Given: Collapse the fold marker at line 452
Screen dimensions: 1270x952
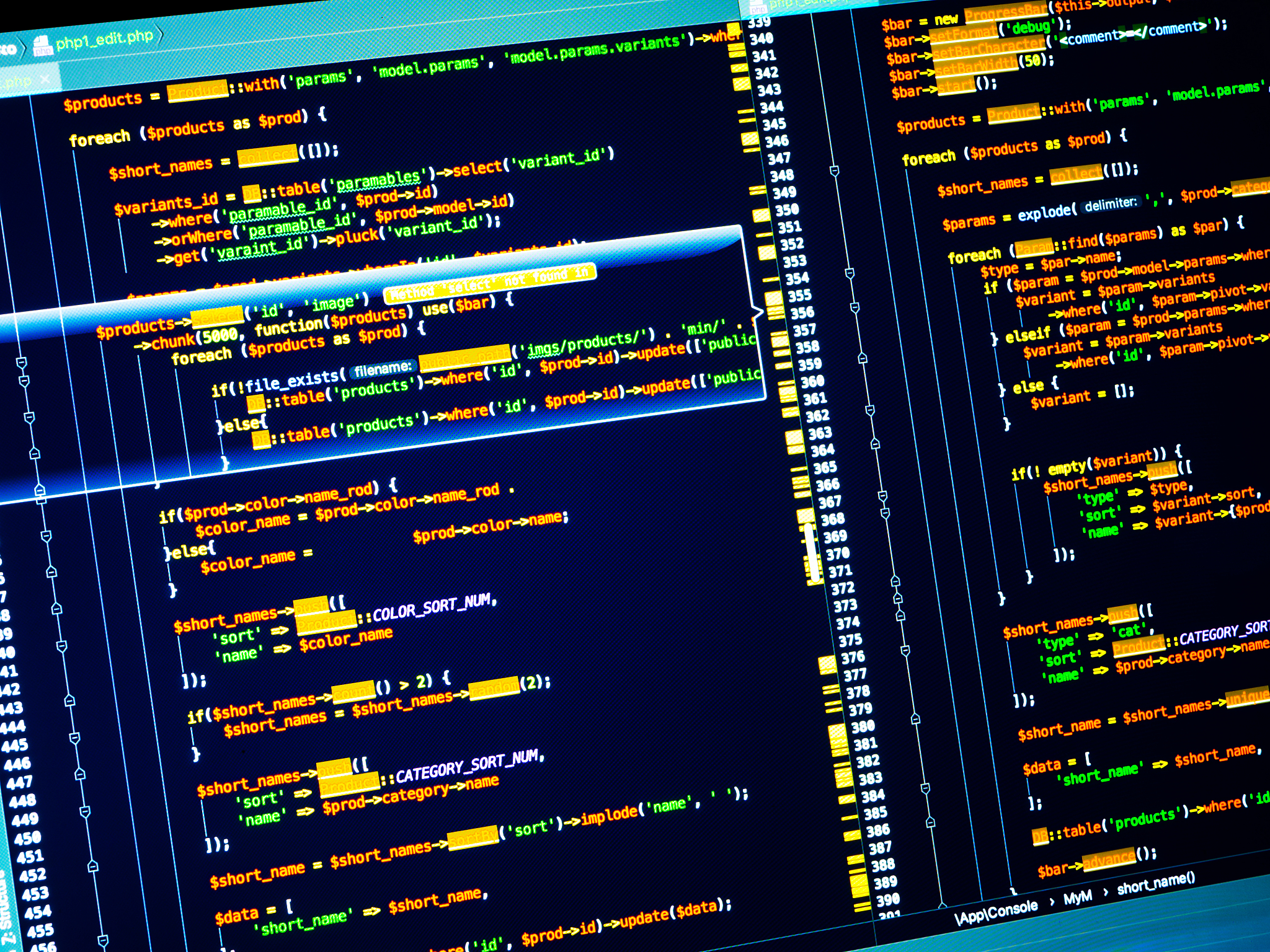Looking at the screenshot, I should [x=93, y=866].
